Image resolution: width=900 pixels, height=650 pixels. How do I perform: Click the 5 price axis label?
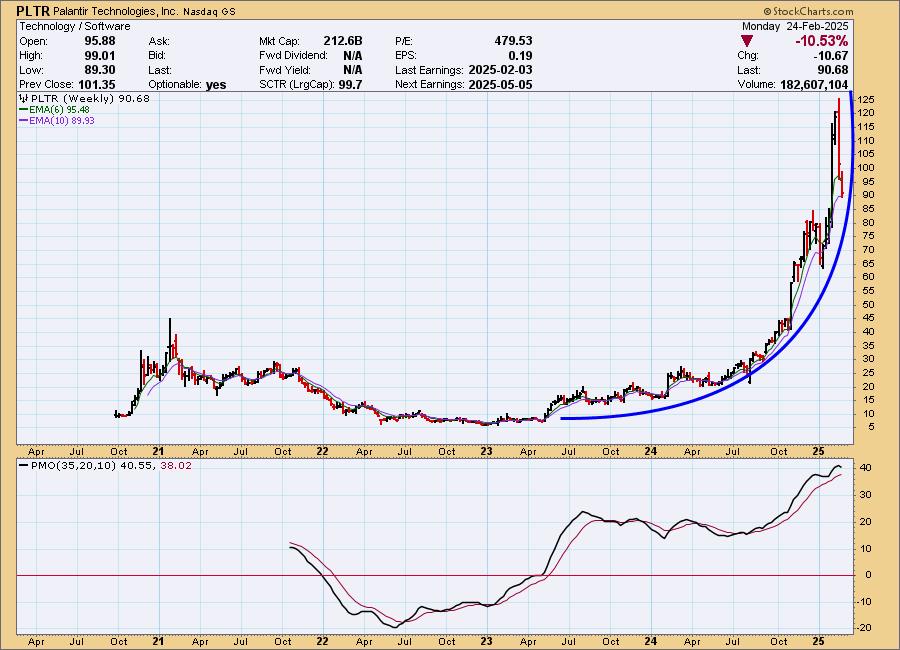(871, 427)
